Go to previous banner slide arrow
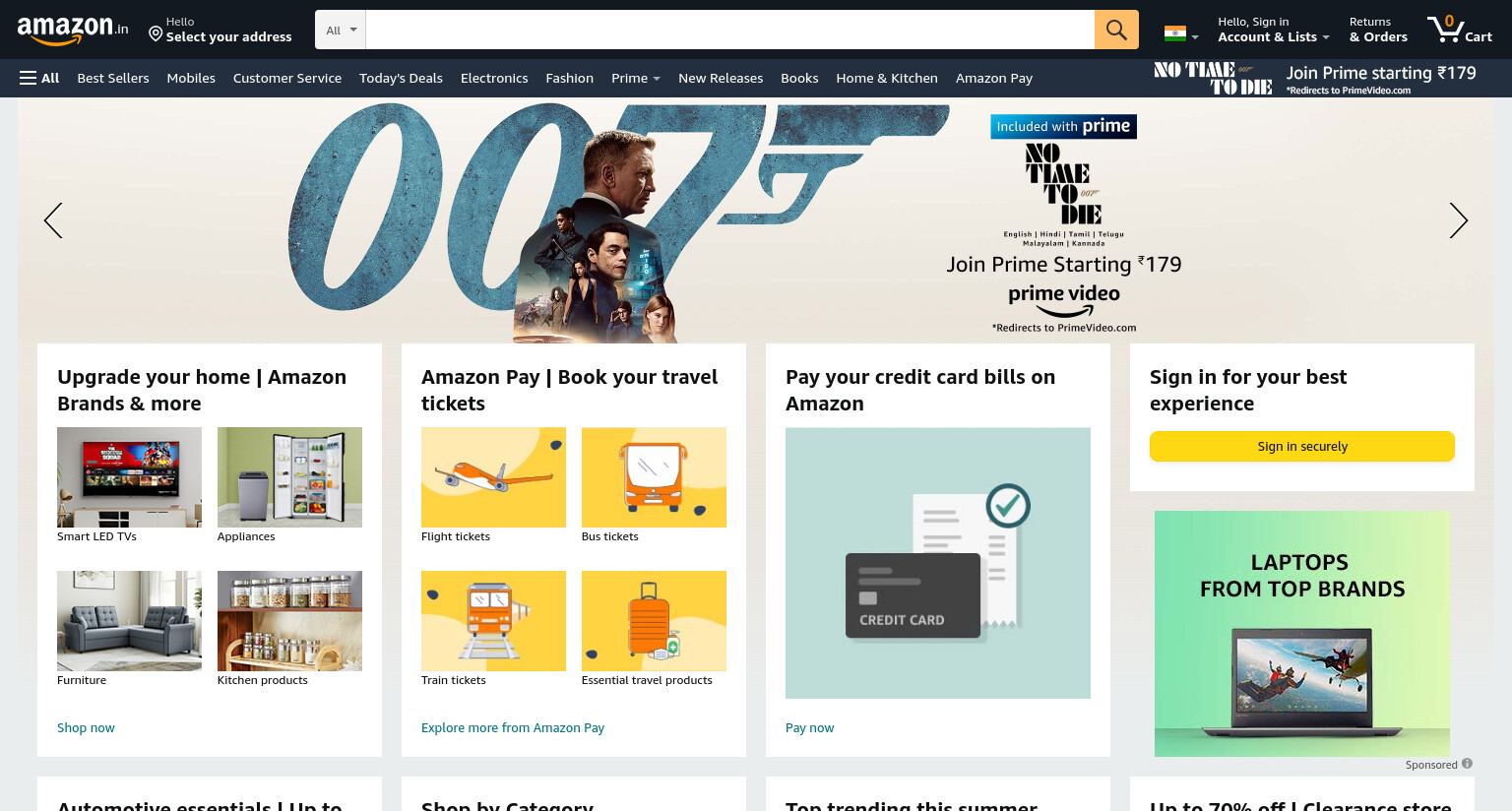Image resolution: width=1512 pixels, height=811 pixels. (x=53, y=220)
